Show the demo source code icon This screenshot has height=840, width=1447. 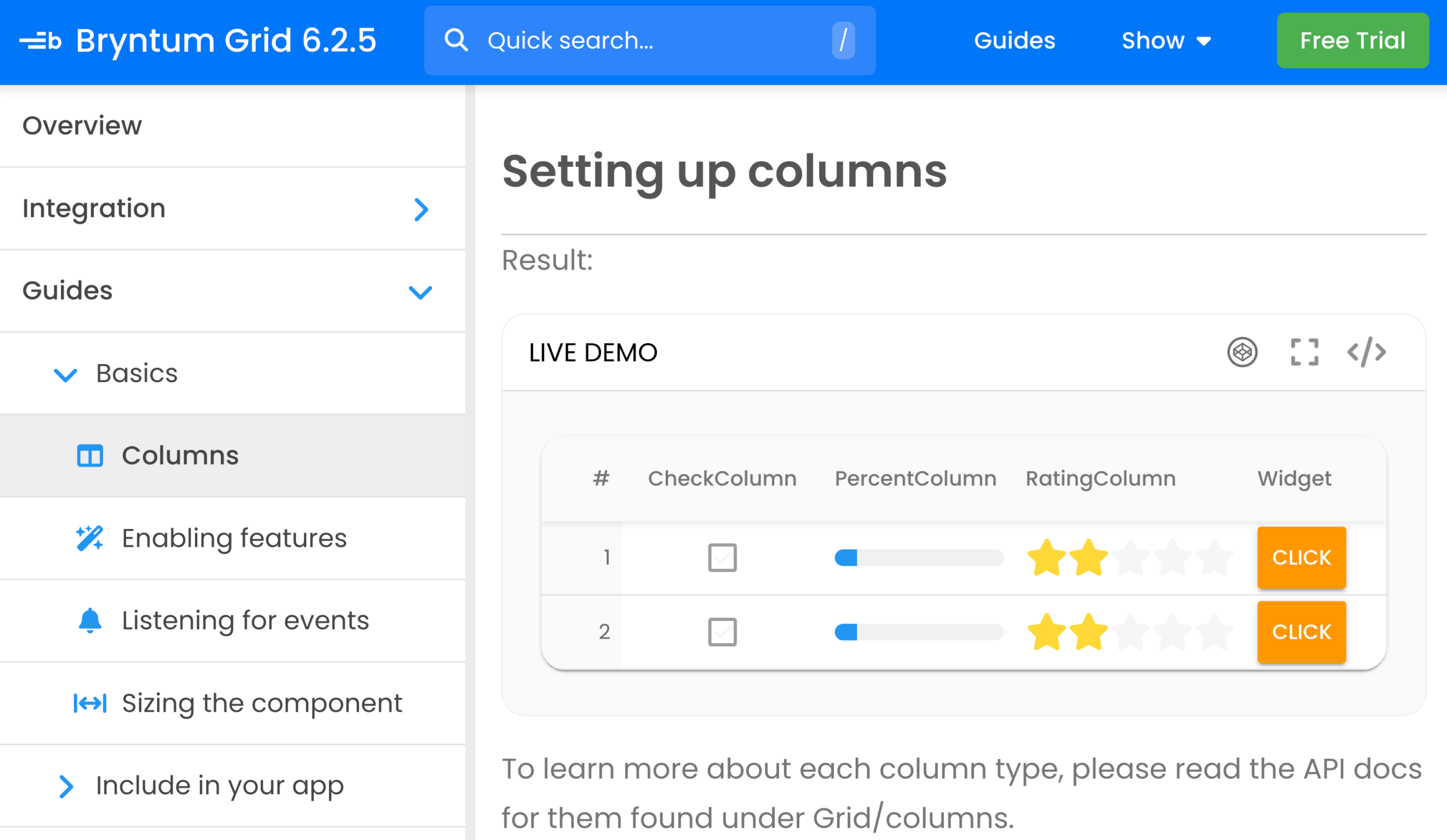1366,352
